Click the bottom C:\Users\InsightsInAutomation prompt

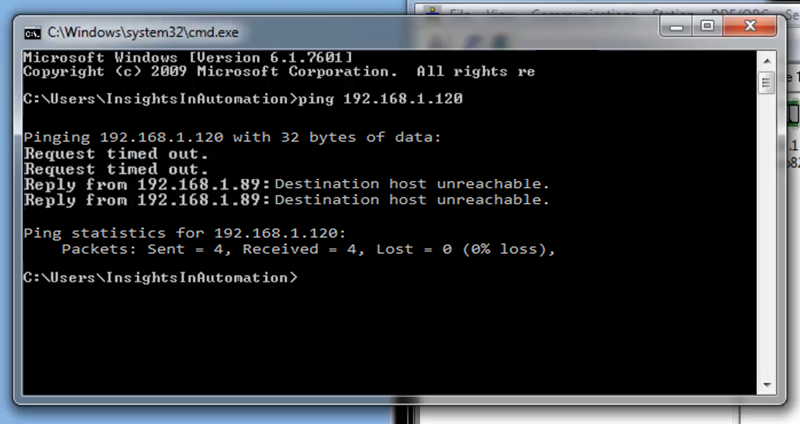[160, 278]
